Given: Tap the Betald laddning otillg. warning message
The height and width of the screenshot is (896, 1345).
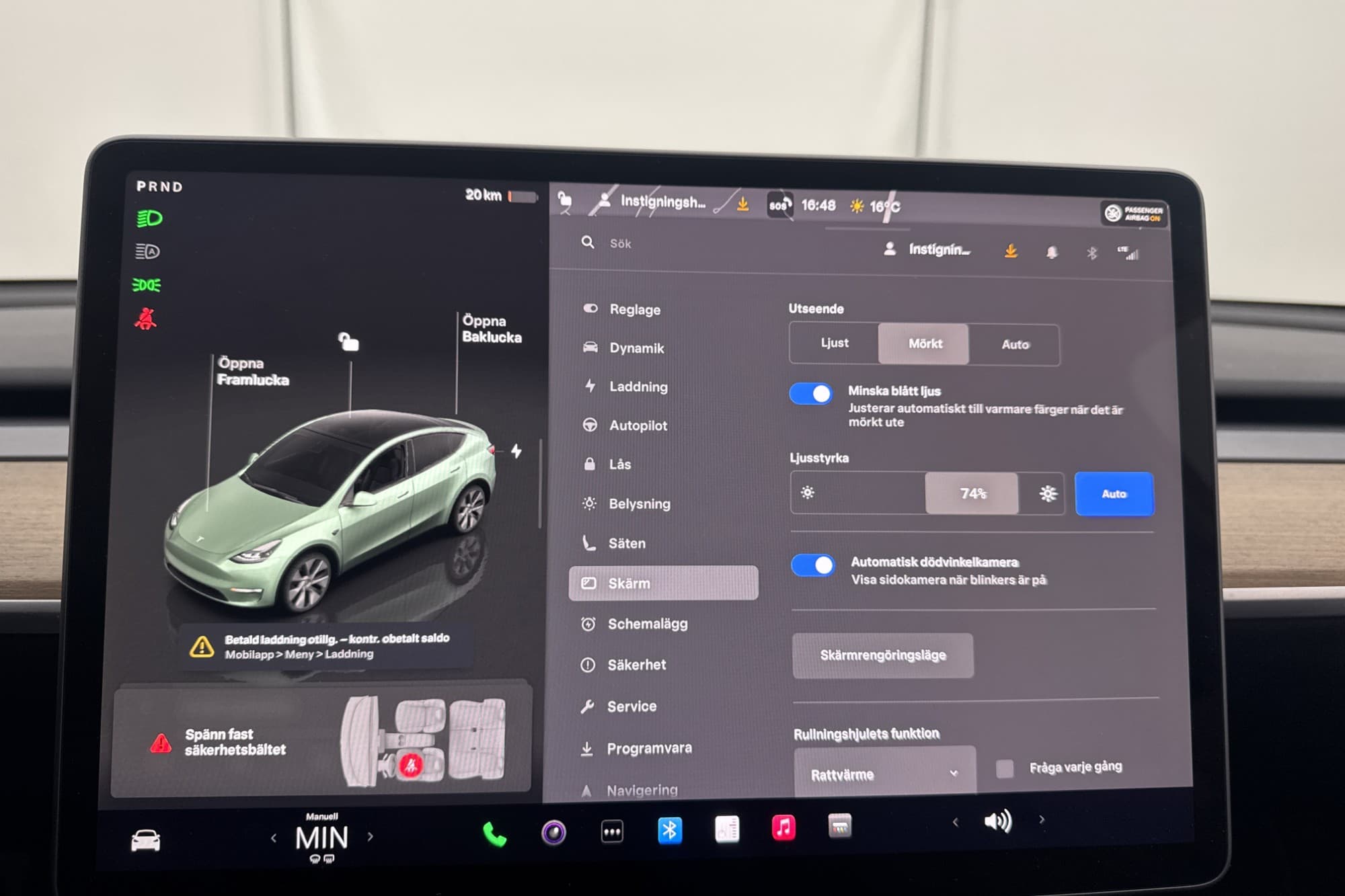Looking at the screenshot, I should [x=327, y=646].
